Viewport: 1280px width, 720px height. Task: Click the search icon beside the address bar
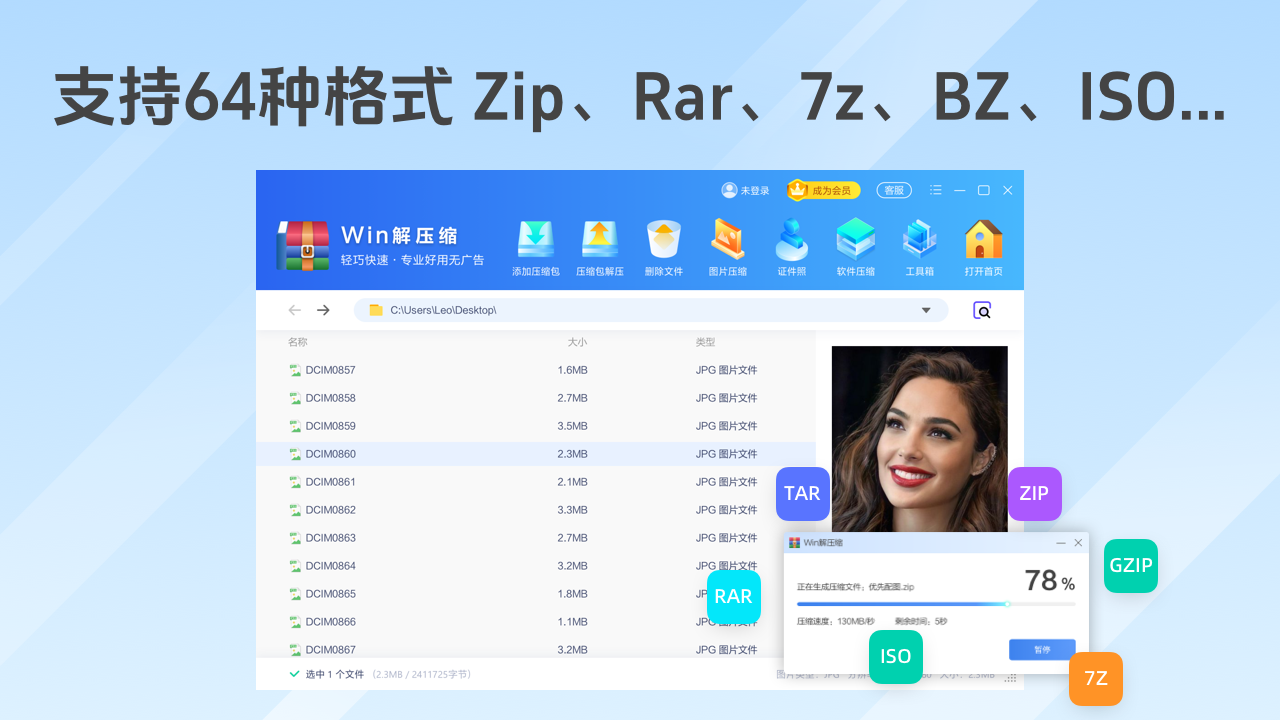(982, 310)
